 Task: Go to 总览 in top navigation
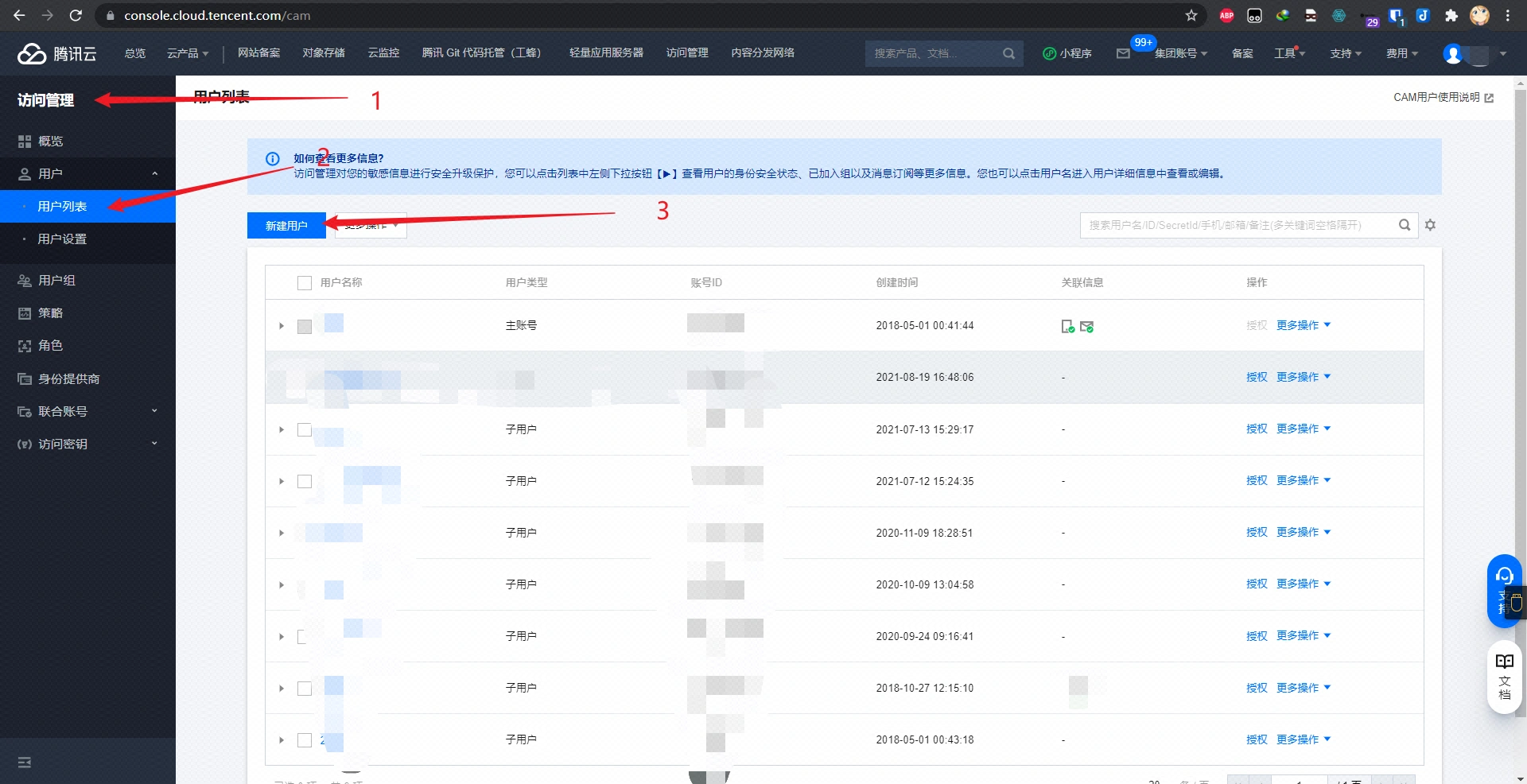point(135,53)
